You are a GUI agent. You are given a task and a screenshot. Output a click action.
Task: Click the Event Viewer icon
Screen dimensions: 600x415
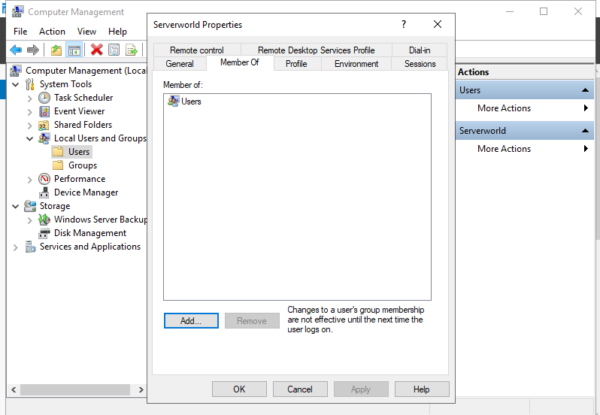44,111
